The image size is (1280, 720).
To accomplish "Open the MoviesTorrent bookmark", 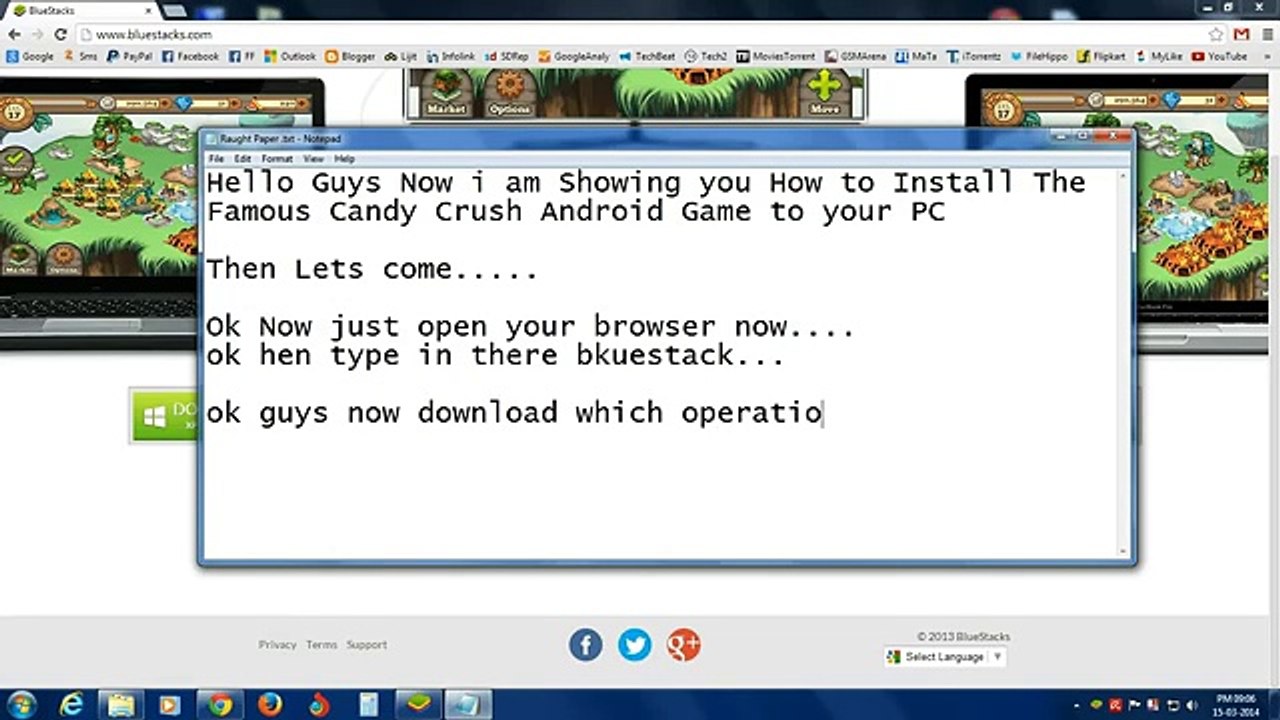I will 776,57.
